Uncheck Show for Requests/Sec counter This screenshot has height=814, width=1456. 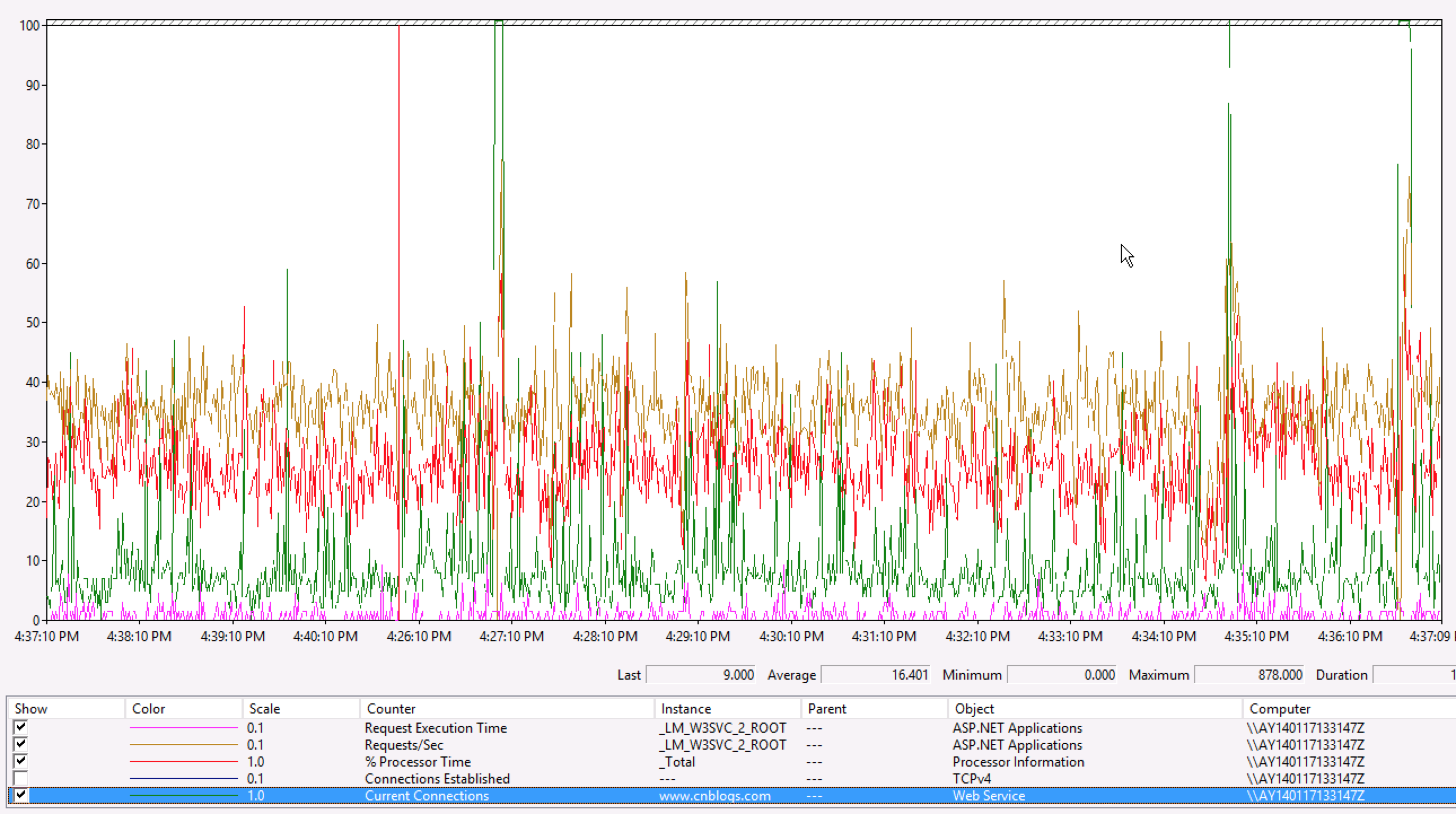click(21, 744)
